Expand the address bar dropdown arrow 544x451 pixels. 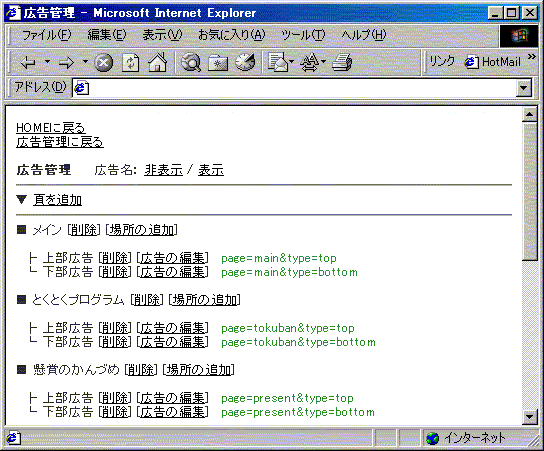coord(524,88)
